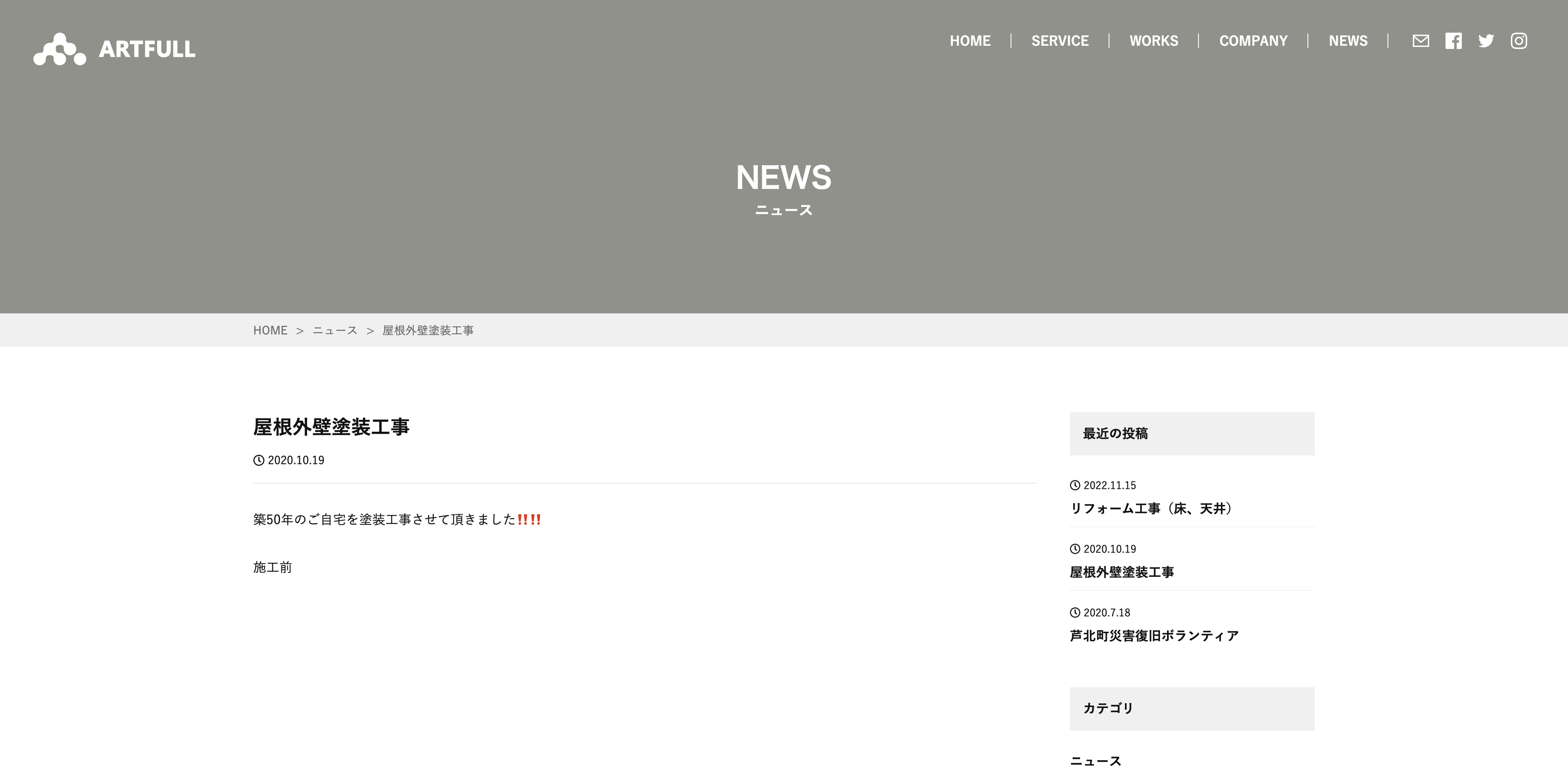The image size is (1568, 768).
Task: Click the clock icon beside article date
Action: [259, 460]
